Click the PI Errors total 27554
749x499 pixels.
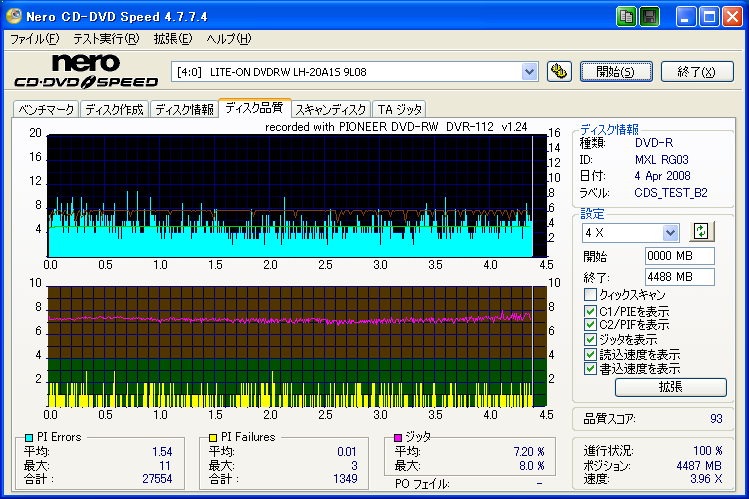(157, 478)
